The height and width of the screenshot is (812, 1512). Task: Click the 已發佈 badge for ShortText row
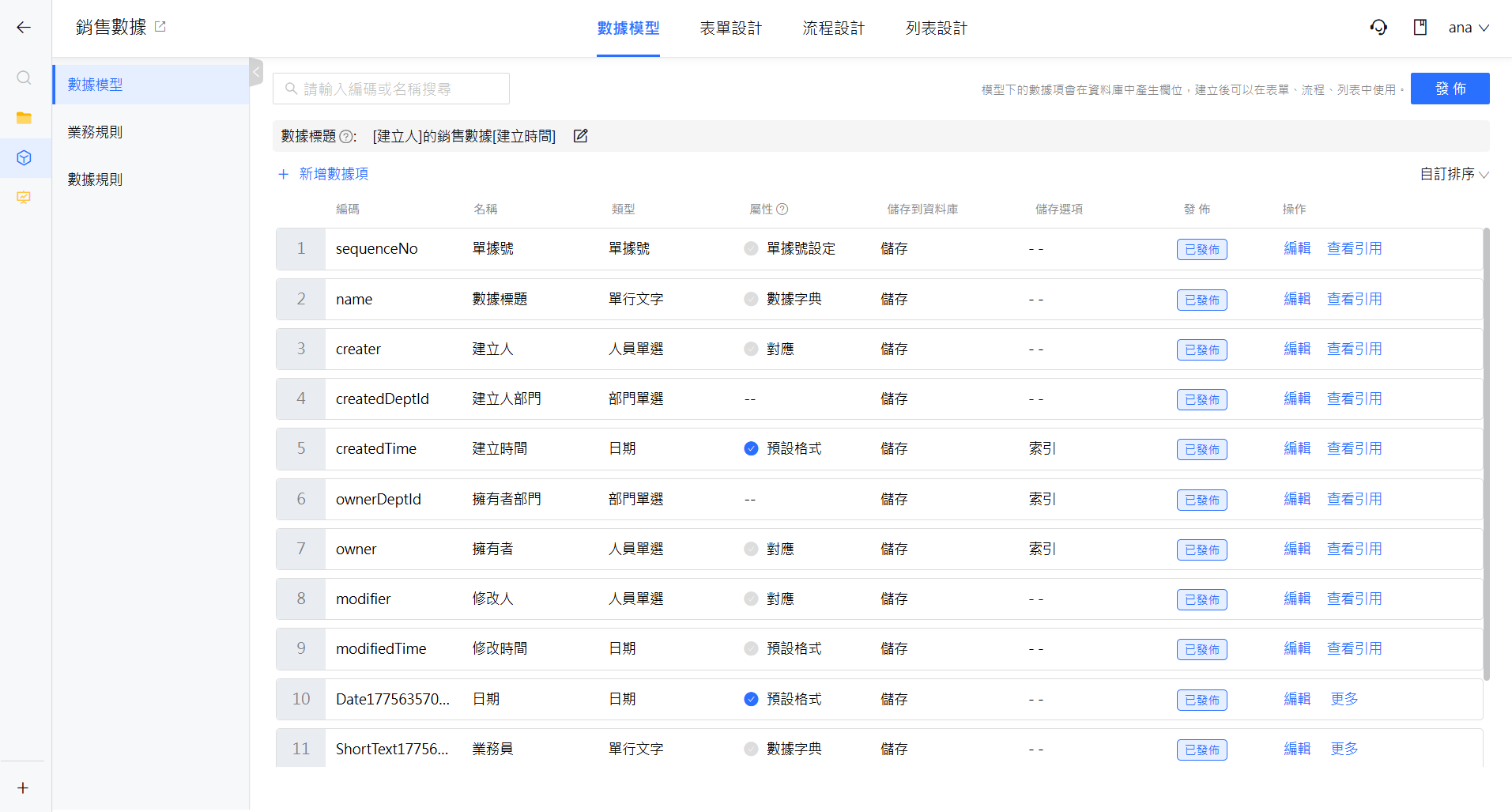[x=1201, y=750]
